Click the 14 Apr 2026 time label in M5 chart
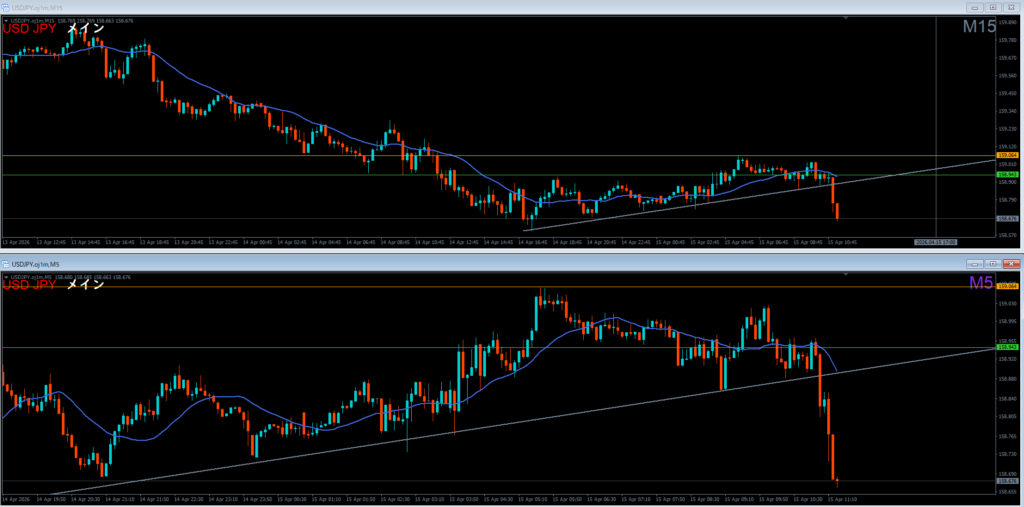The height and width of the screenshot is (507, 1024). point(15,499)
